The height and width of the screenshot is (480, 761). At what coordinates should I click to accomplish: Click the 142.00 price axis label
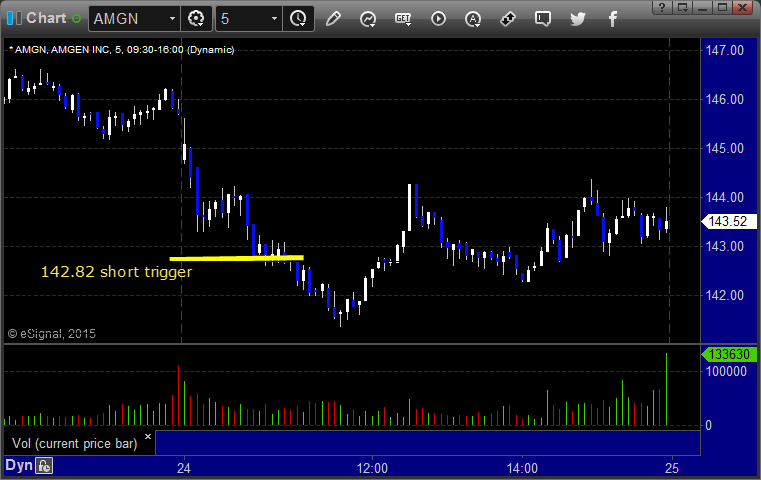point(725,295)
